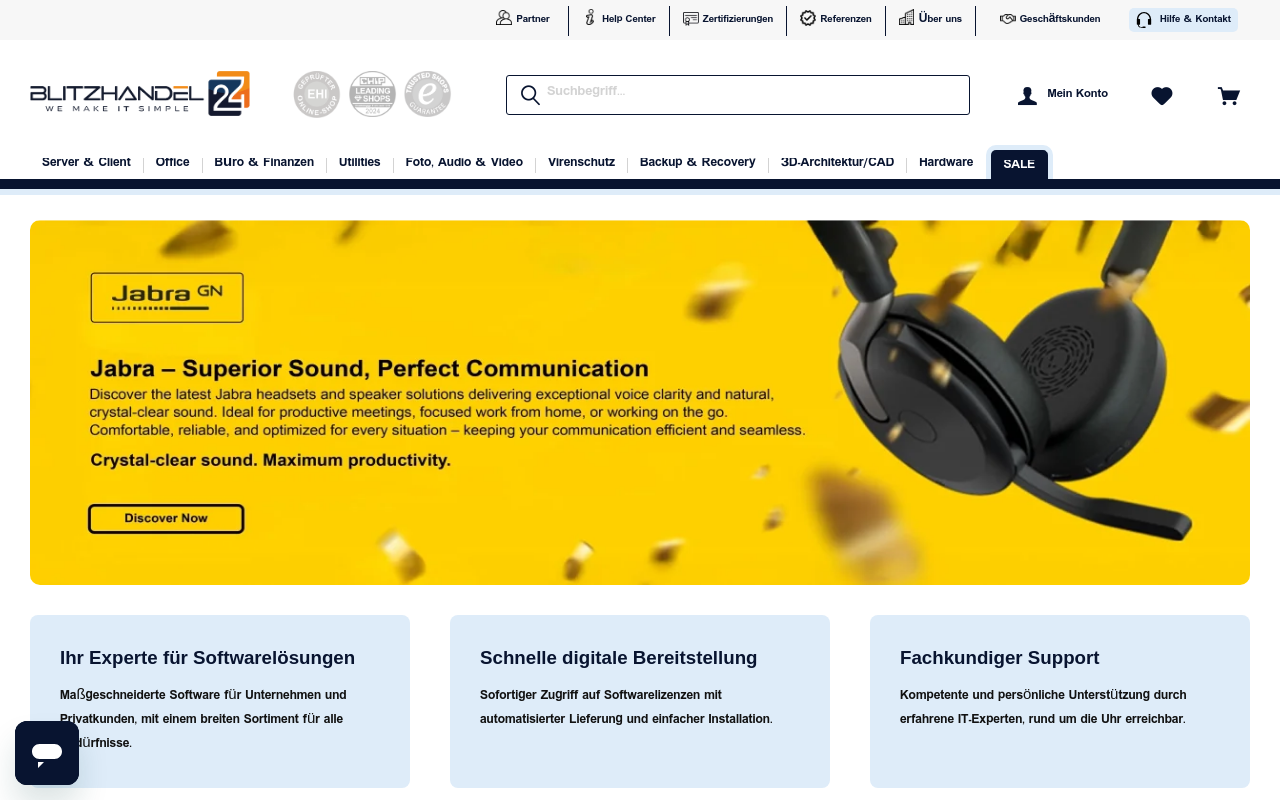Open the Help Center link

point(619,19)
